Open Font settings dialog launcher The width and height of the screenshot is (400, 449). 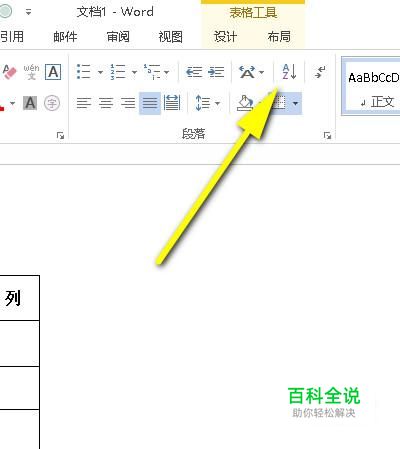pyautogui.click(x=60, y=135)
